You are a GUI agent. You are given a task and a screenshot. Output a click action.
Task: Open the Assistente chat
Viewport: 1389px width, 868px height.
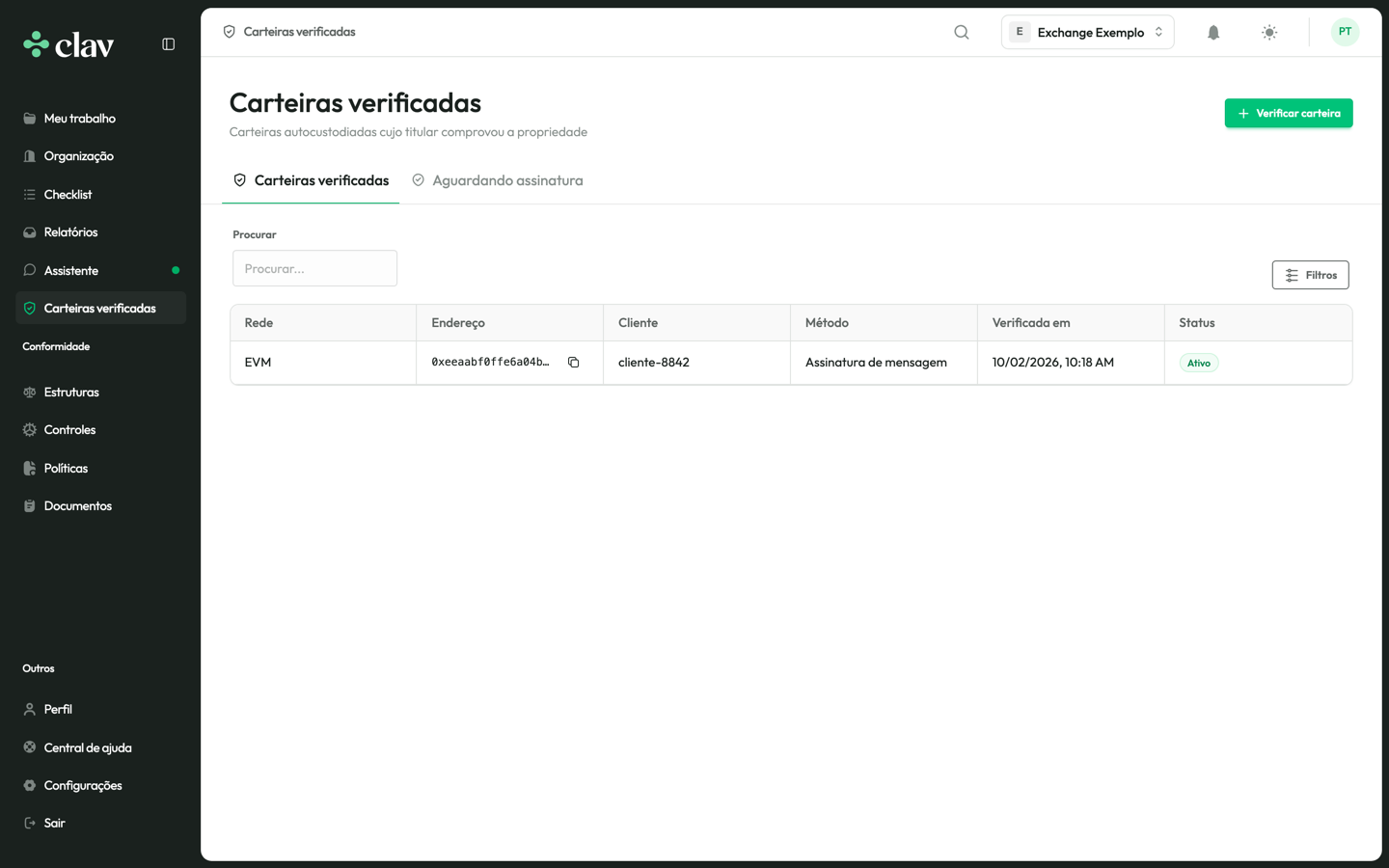click(x=100, y=271)
